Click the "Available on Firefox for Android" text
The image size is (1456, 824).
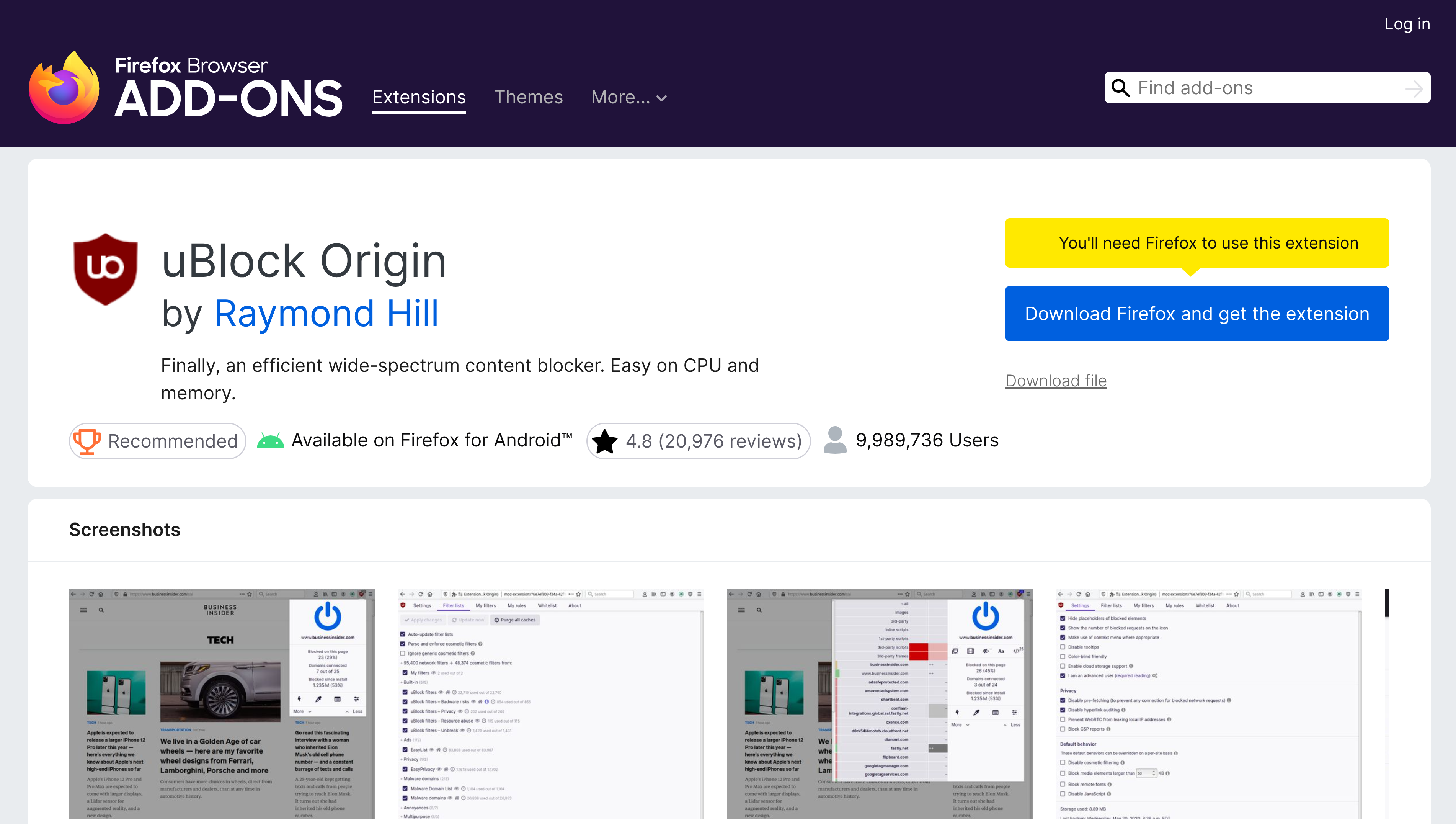(x=432, y=440)
